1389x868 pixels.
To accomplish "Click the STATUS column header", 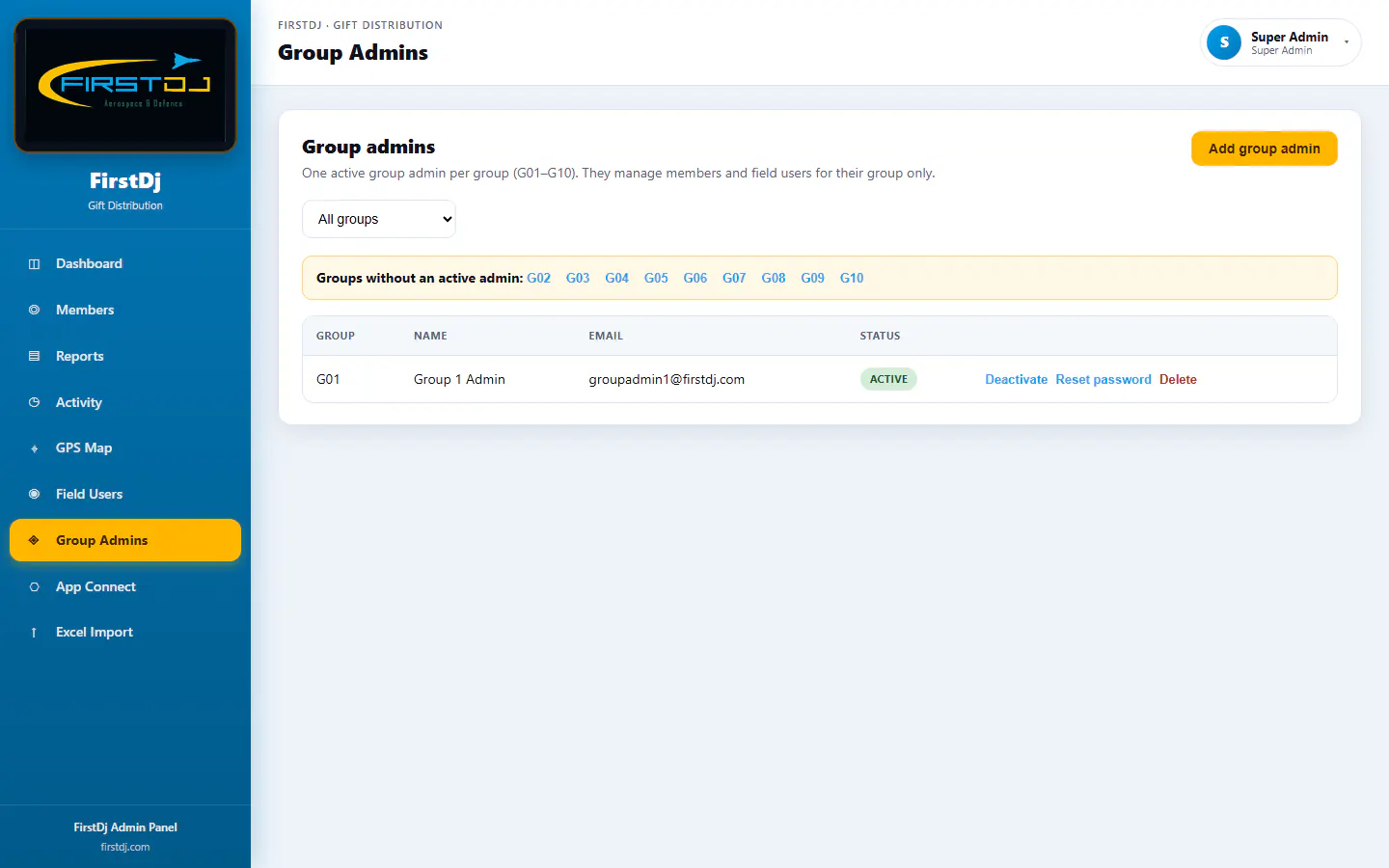I will pyautogui.click(x=880, y=337).
